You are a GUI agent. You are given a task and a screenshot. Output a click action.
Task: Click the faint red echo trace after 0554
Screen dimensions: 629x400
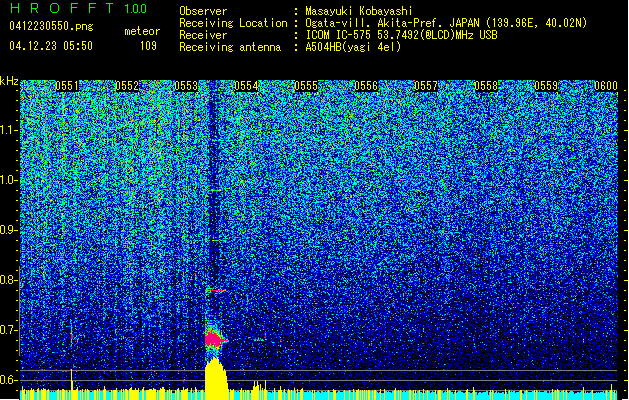tap(260, 339)
